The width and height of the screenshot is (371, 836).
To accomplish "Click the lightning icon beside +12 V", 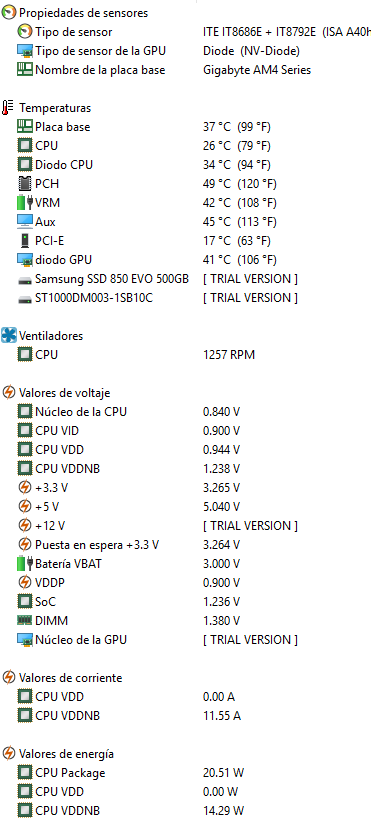I will [x=25, y=526].
